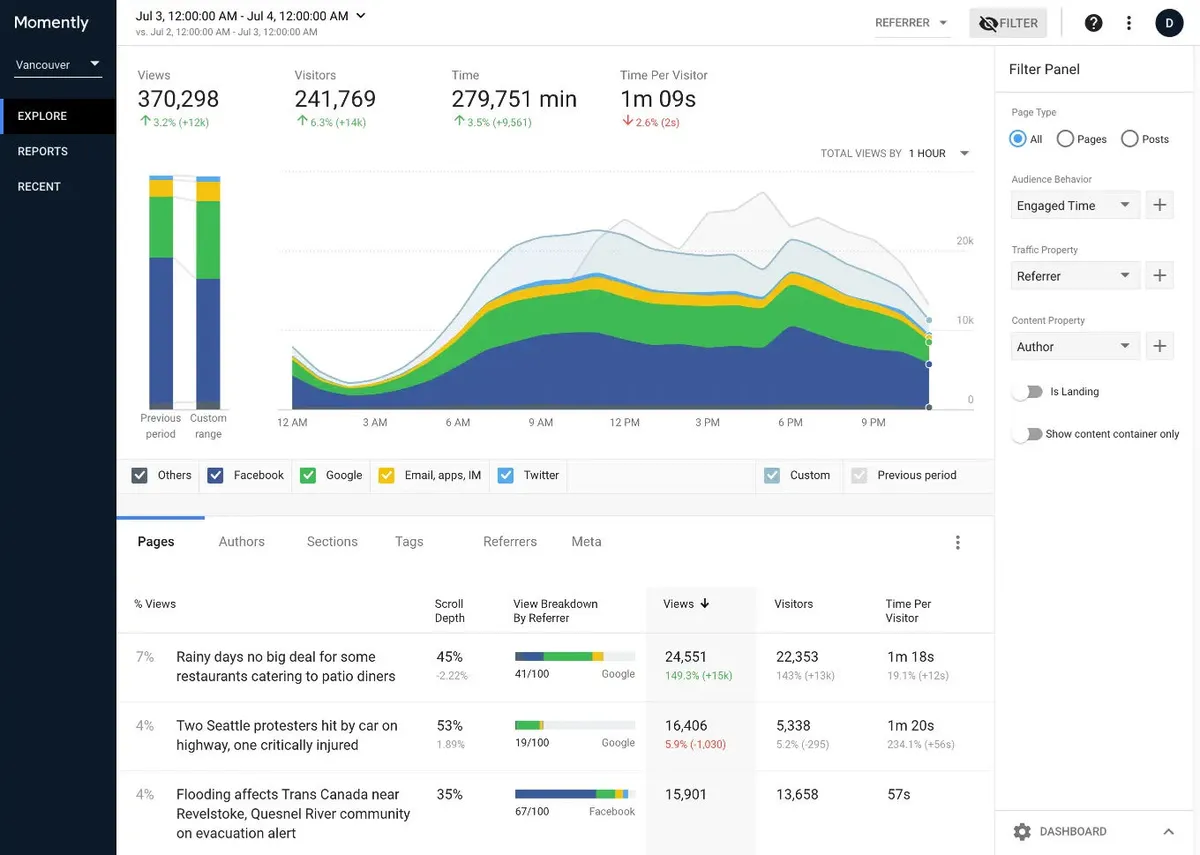
Task: Add a Traffic Property filter with plus icon
Action: 1159,276
